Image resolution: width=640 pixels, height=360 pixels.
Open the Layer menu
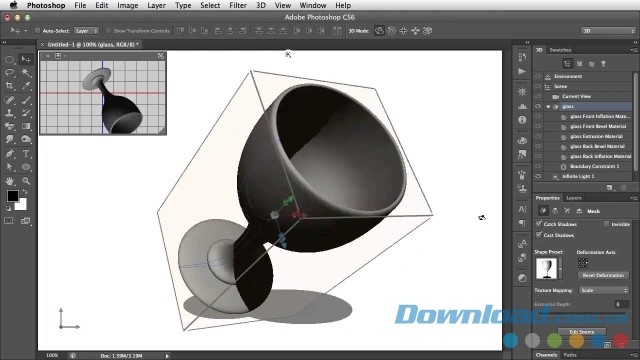click(x=156, y=5)
